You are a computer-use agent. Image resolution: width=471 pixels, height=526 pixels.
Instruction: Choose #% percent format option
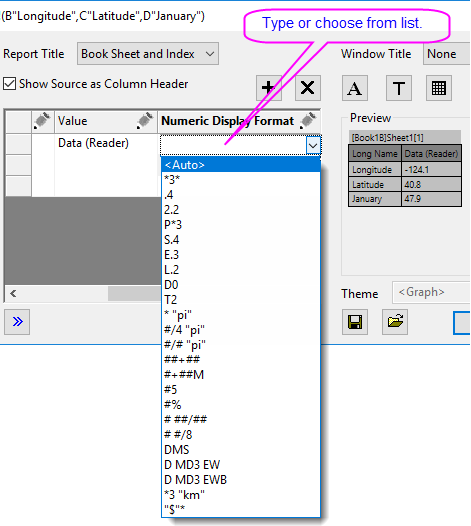pos(241,405)
